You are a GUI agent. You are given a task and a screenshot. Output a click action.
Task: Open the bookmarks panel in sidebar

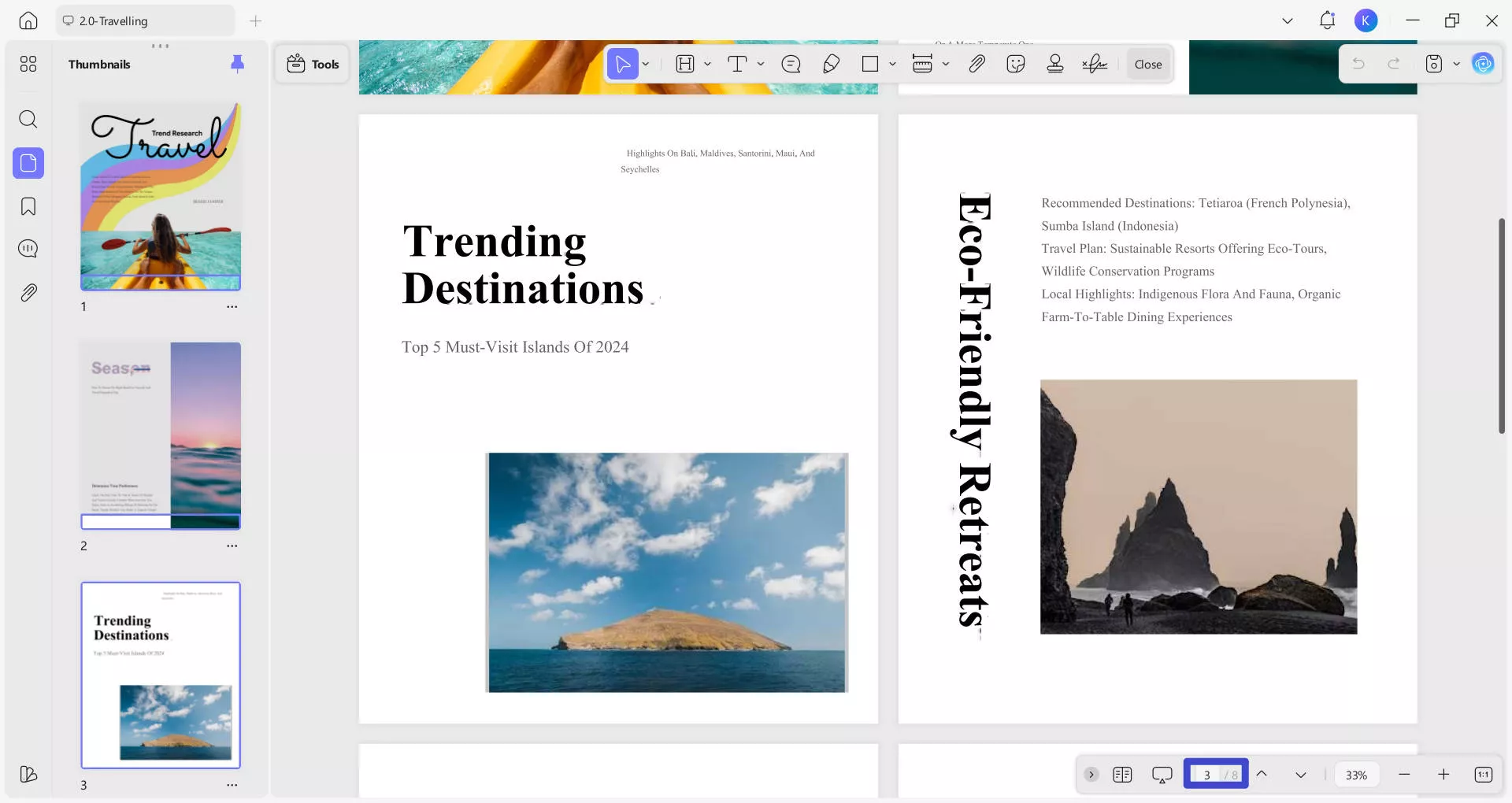pos(28,206)
